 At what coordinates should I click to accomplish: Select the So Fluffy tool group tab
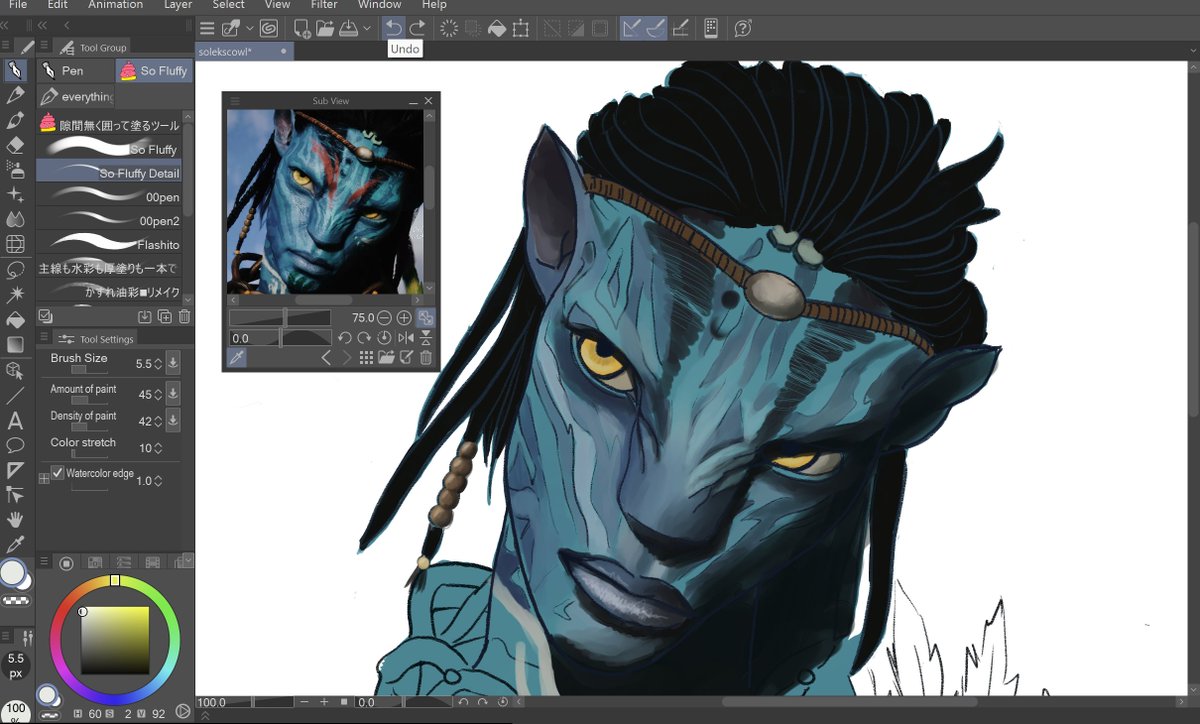click(x=154, y=71)
